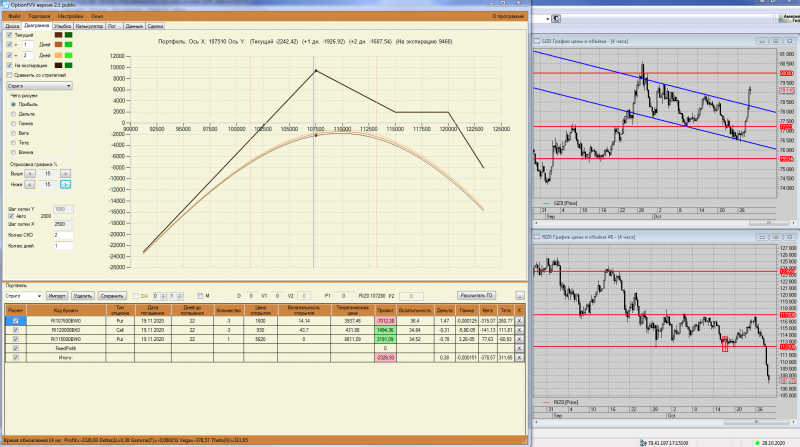This screenshot has height=447, width=800.
Task: Select the Дельта radio option
Action: point(13,114)
